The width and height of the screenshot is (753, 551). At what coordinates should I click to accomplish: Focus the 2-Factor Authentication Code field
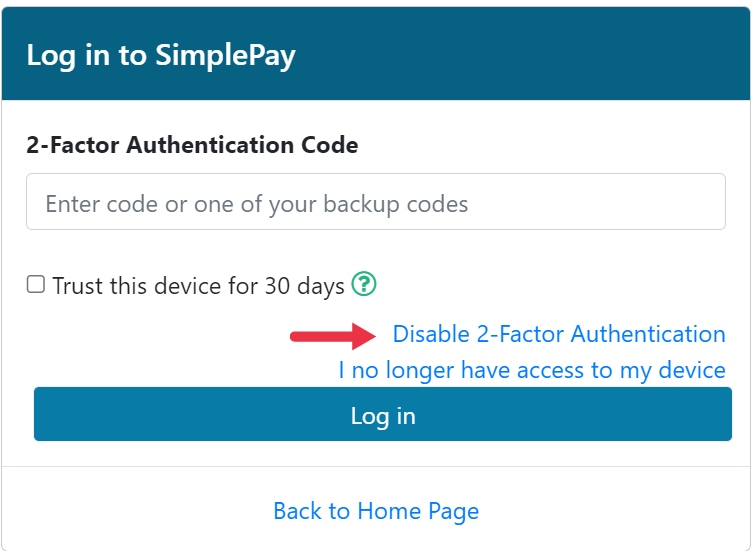pyautogui.click(x=375, y=202)
